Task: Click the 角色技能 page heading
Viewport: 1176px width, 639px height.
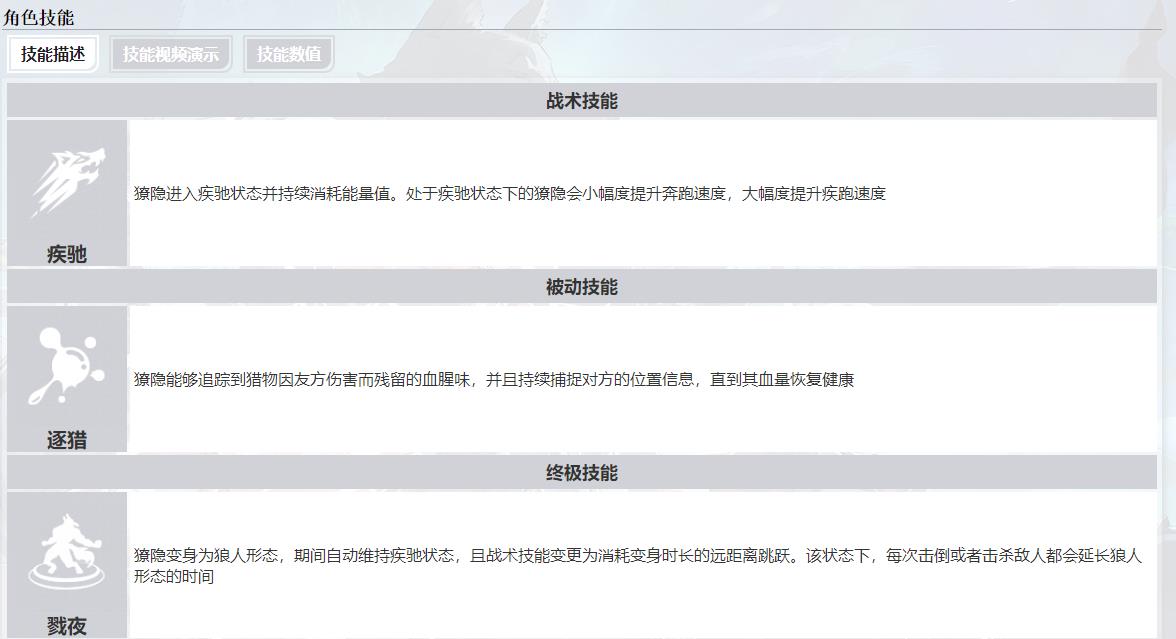Action: point(38,17)
